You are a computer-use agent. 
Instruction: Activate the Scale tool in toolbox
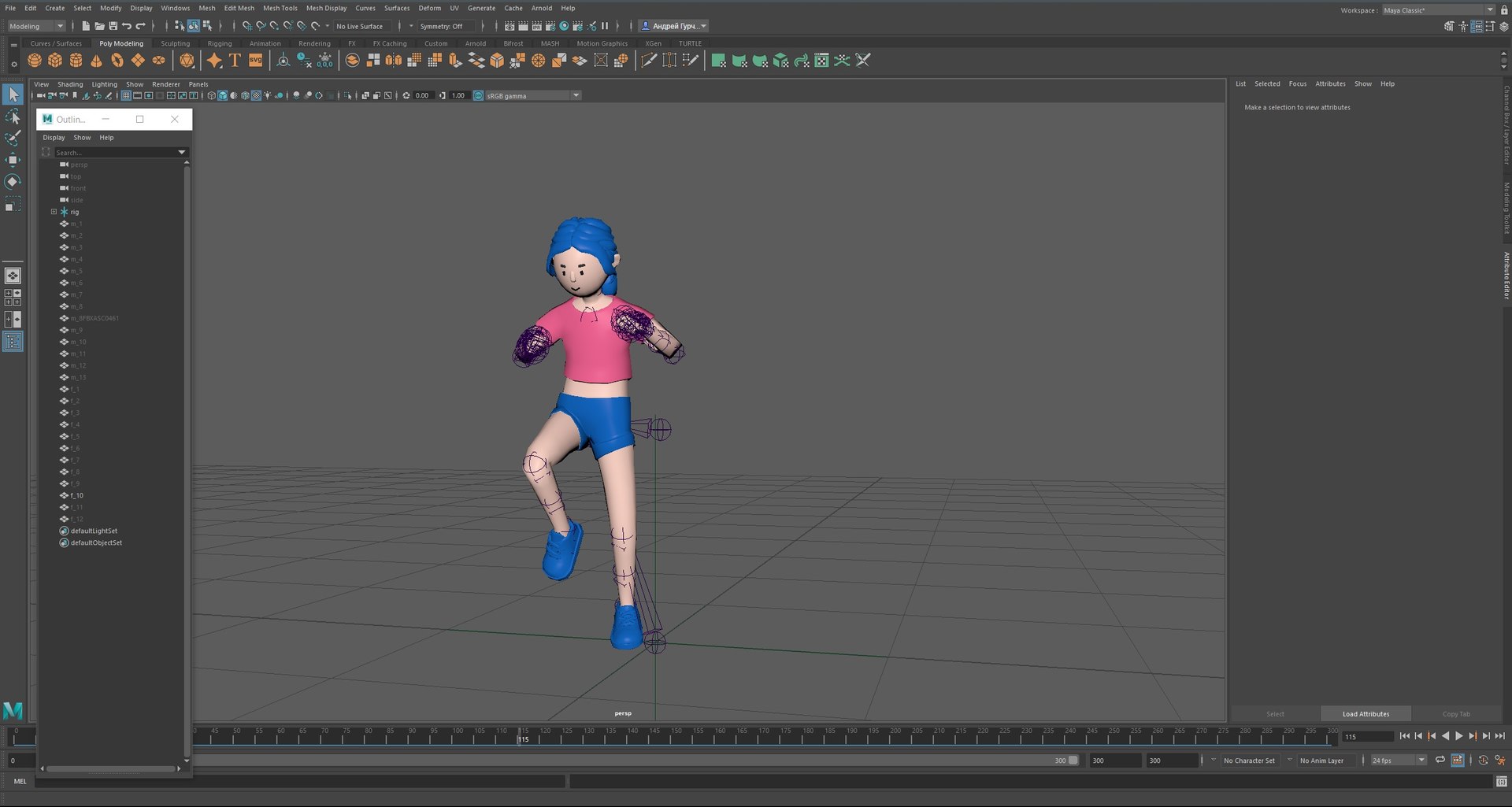coord(13,205)
